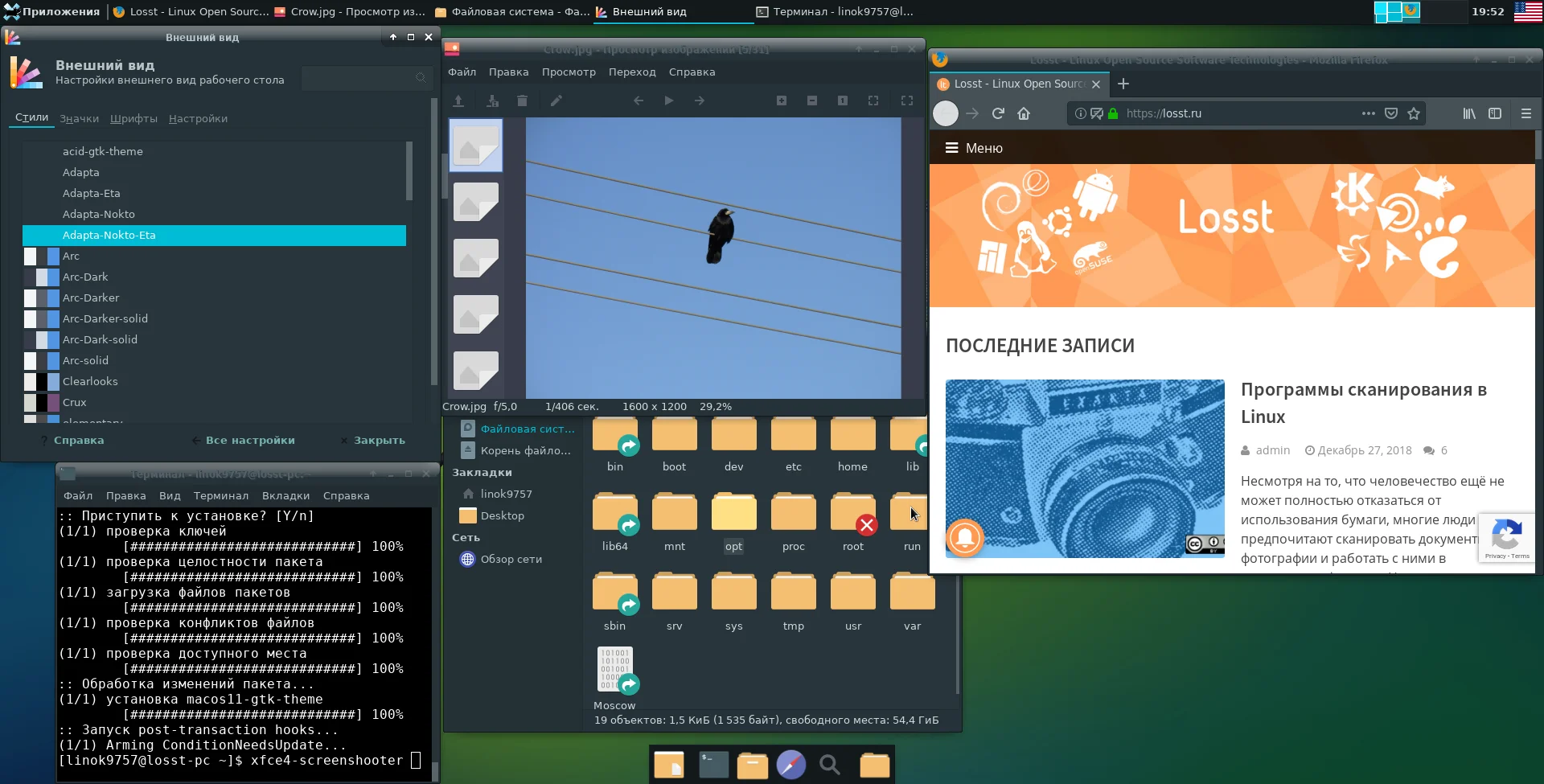The image size is (1544, 784).
Task: Select the Arc-Dark theme
Action: click(85, 277)
